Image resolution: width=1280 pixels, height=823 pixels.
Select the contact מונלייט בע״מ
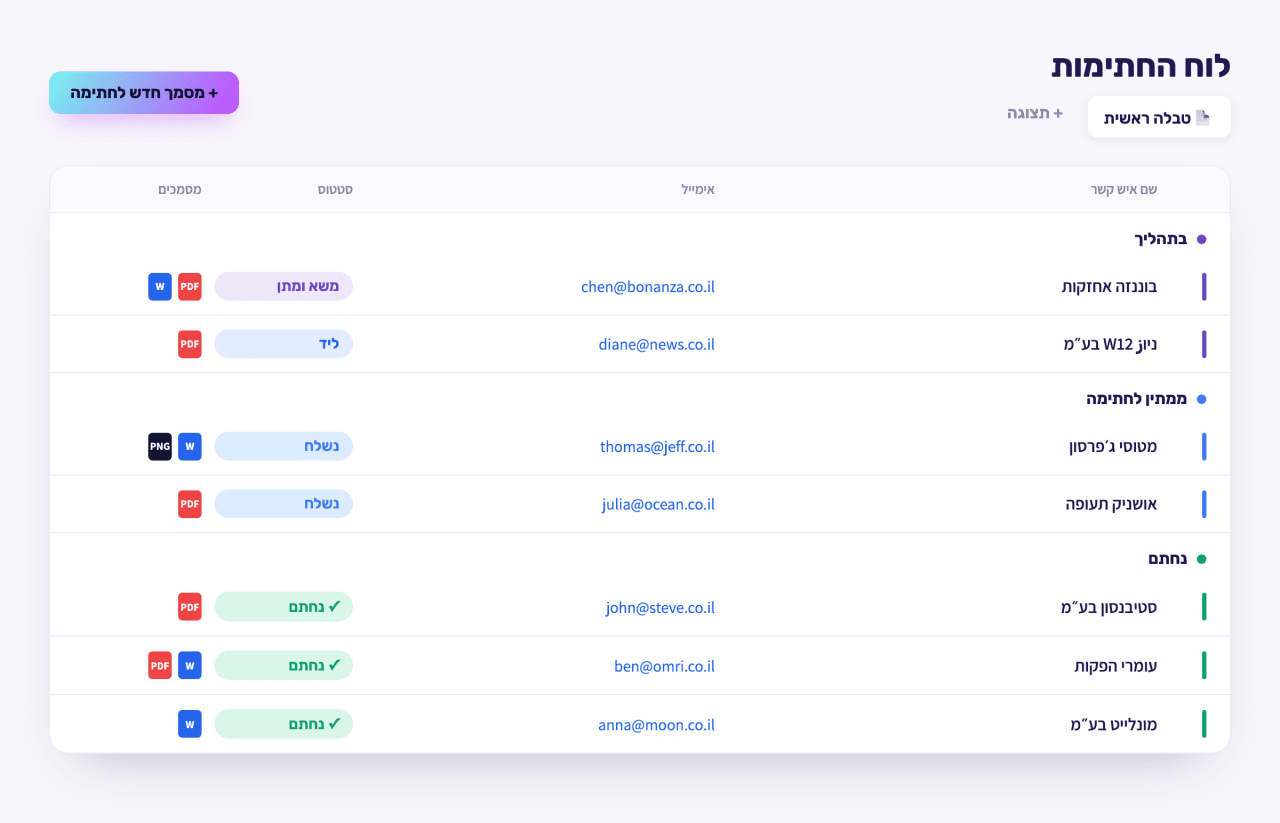coord(1113,725)
